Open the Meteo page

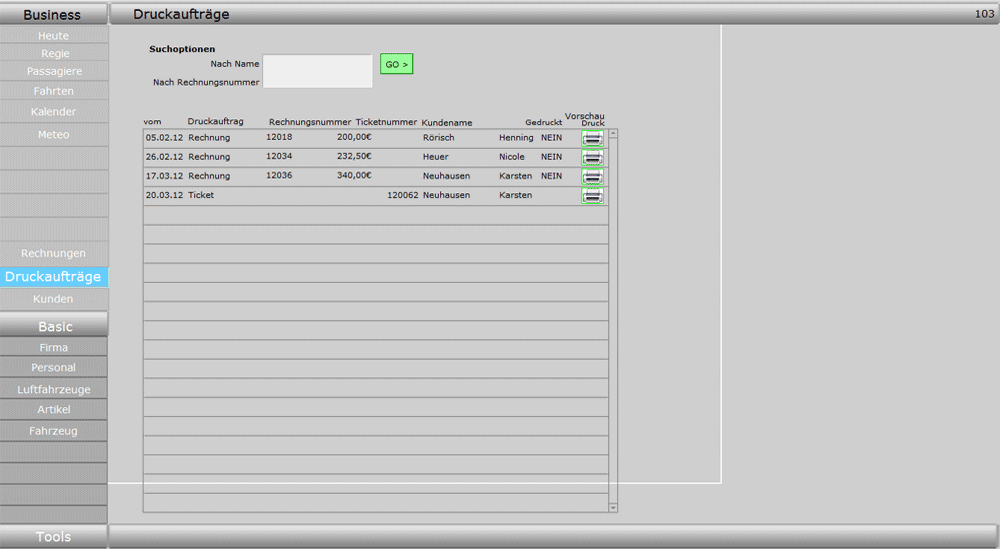(54, 135)
